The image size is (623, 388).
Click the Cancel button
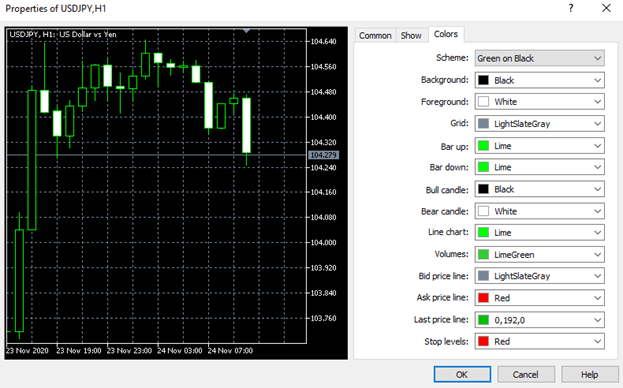(x=526, y=374)
